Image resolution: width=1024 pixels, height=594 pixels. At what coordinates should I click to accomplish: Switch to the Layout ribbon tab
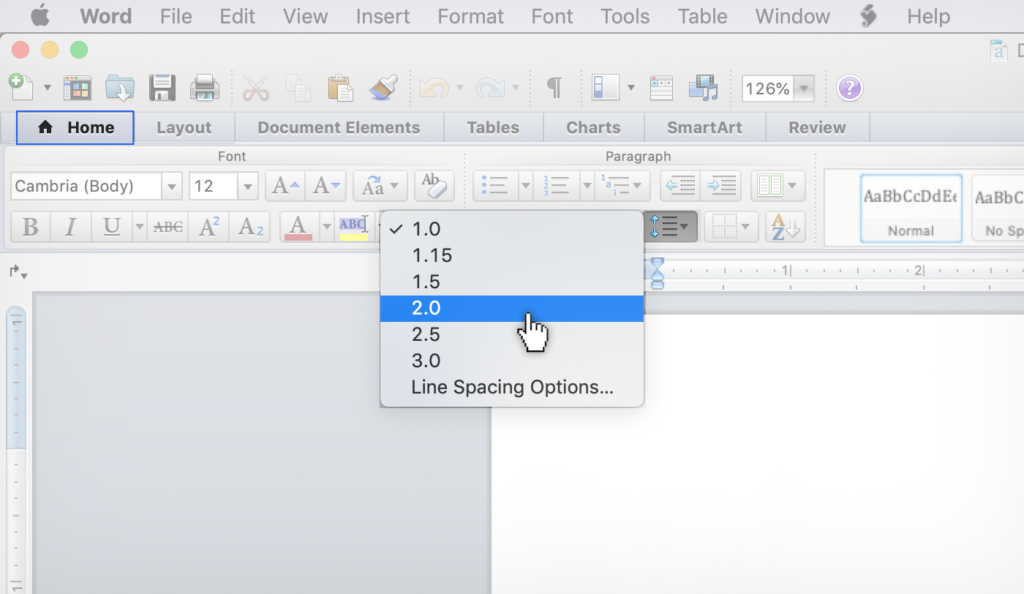click(184, 128)
